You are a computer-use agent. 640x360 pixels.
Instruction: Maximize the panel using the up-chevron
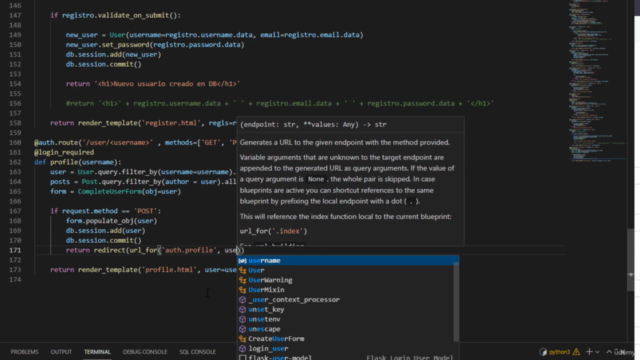point(609,352)
